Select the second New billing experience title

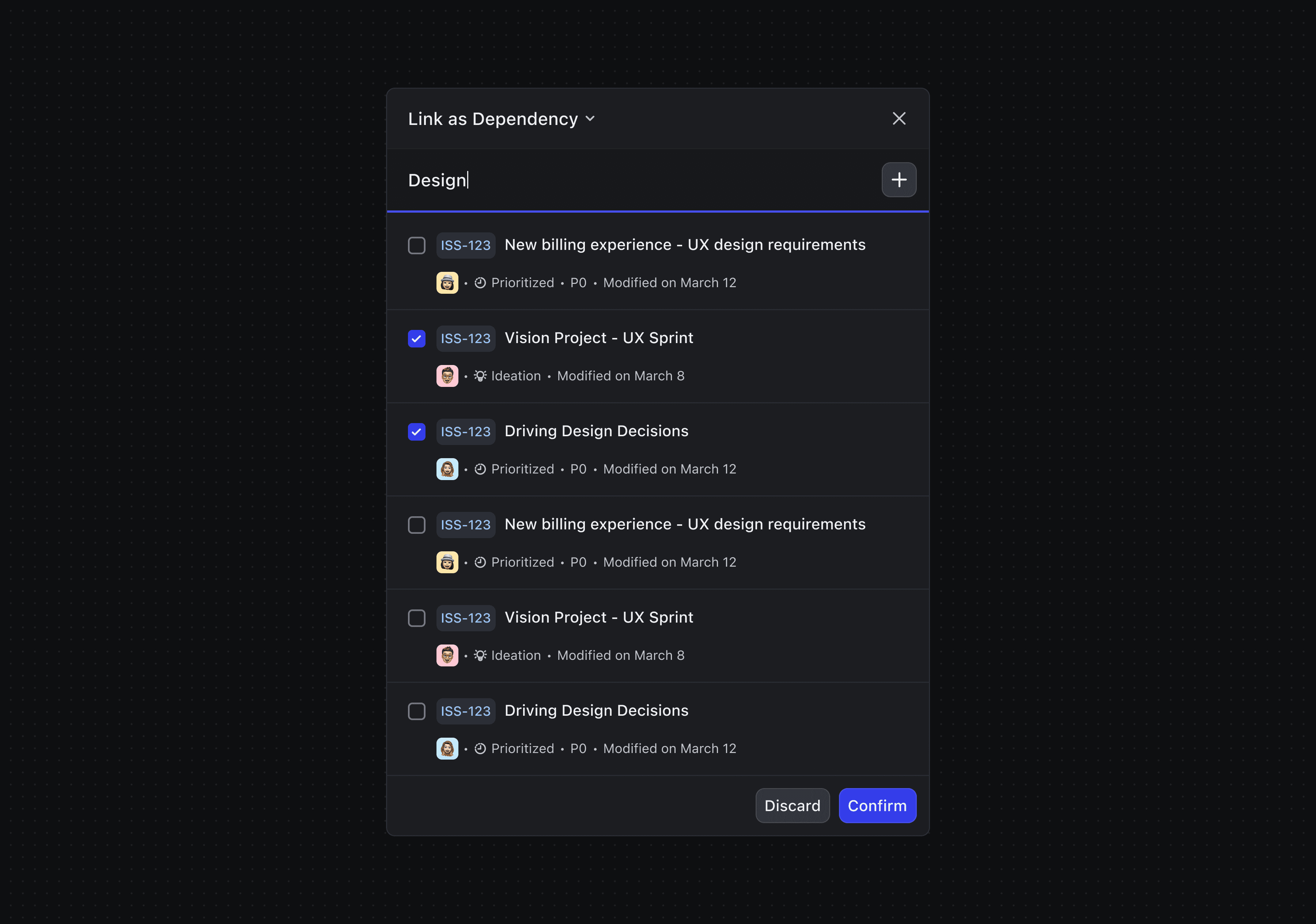point(684,524)
